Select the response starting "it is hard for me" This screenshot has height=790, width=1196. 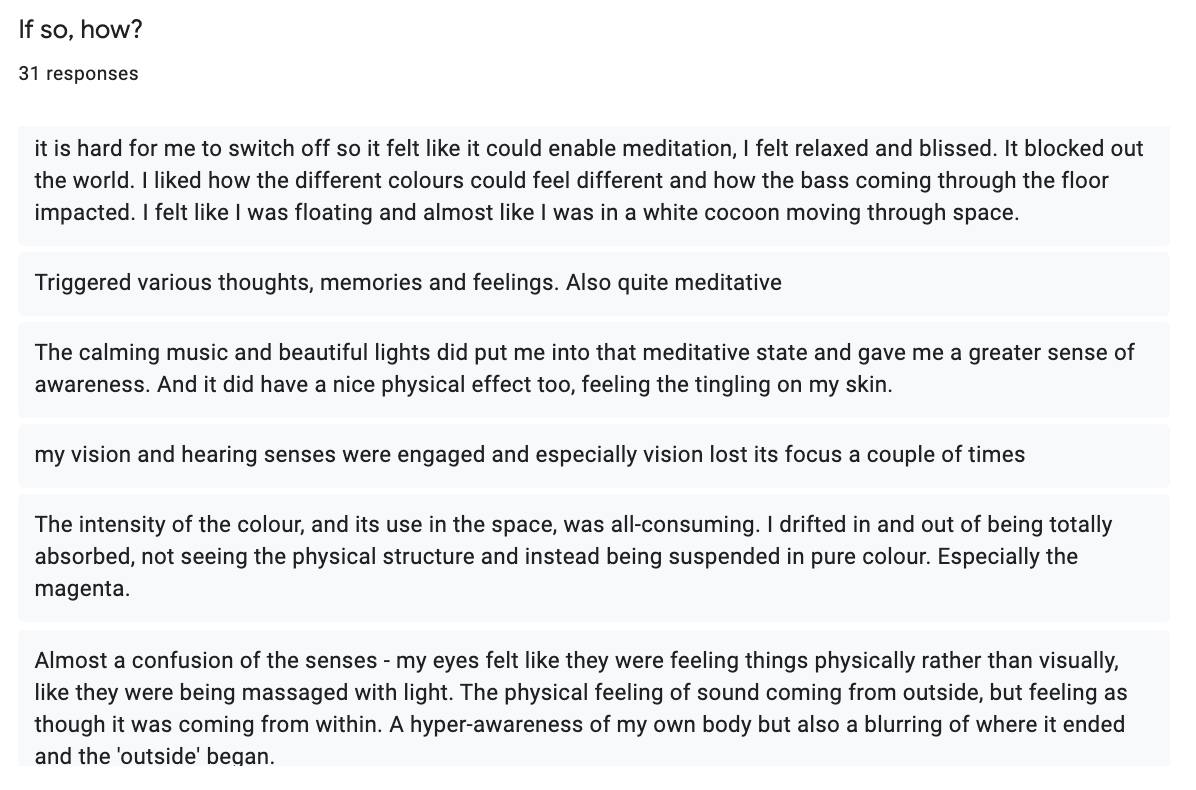(590, 182)
